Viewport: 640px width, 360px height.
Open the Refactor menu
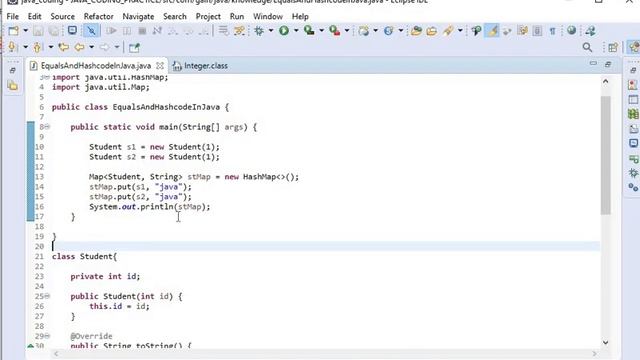tap(98, 16)
